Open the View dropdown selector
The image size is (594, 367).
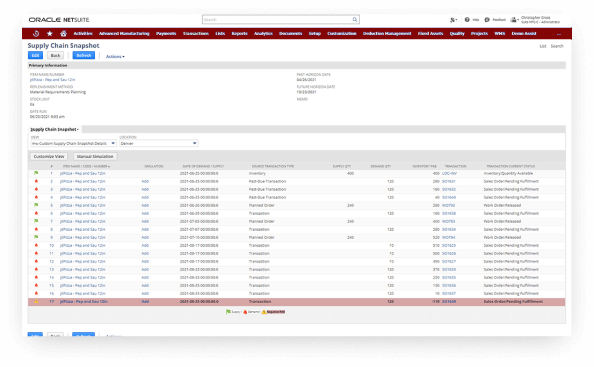click(73, 144)
